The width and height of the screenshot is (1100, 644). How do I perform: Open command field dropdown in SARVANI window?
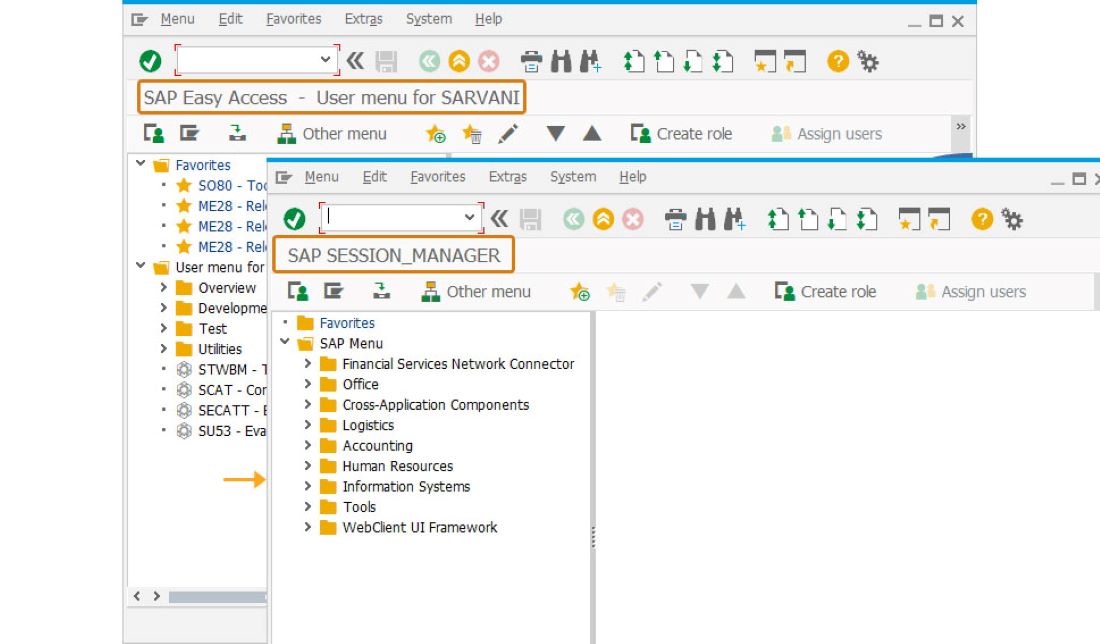[325, 59]
